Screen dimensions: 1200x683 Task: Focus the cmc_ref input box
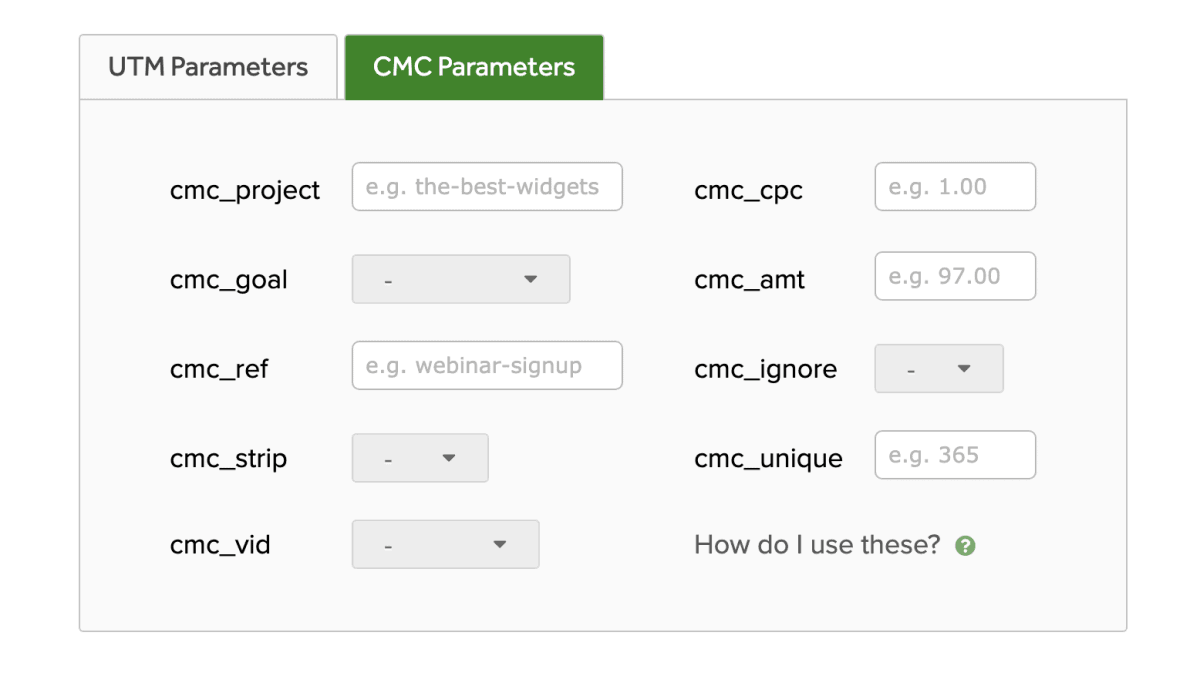tap(487, 366)
